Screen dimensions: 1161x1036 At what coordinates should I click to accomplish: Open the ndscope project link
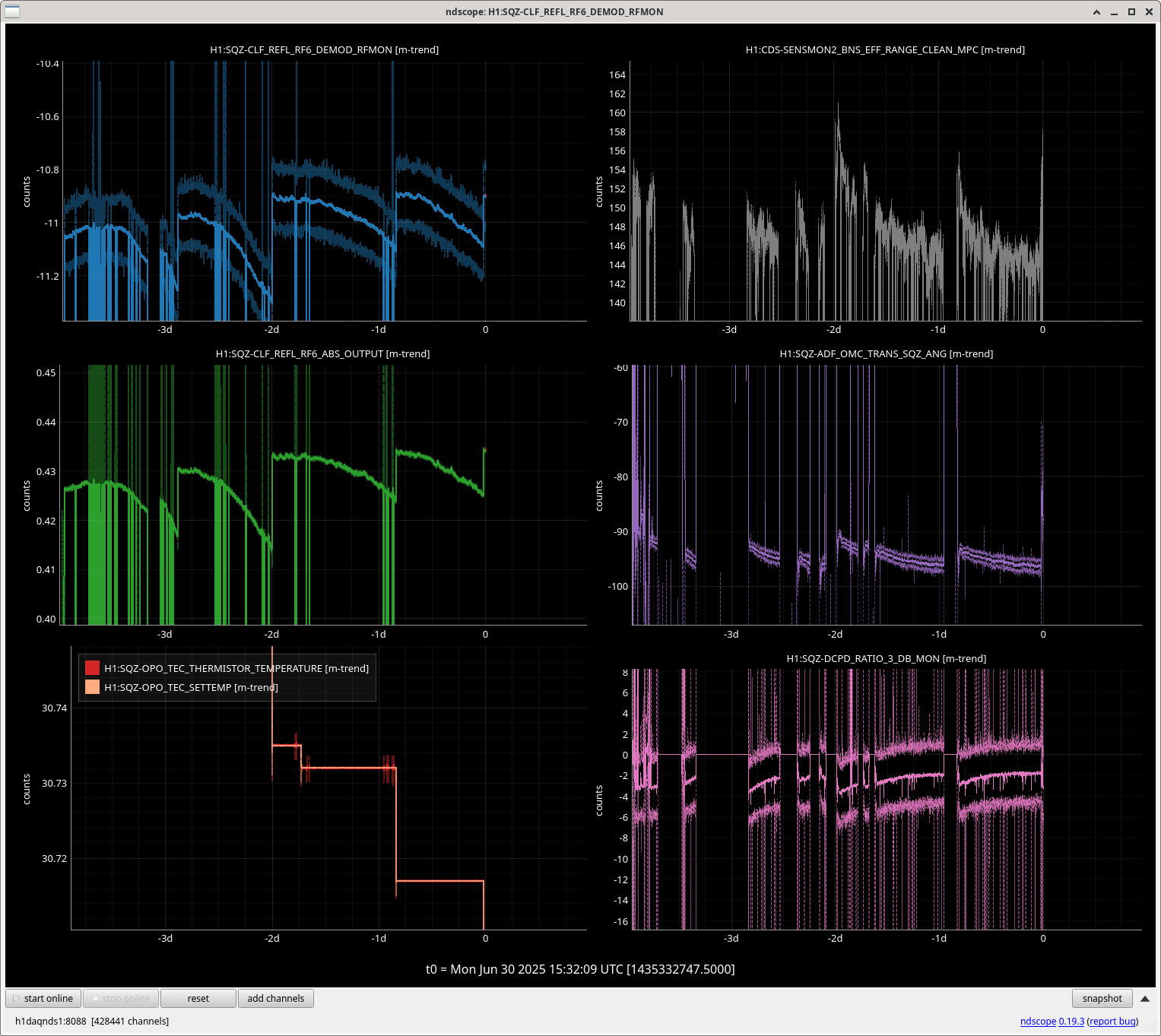point(1038,1021)
